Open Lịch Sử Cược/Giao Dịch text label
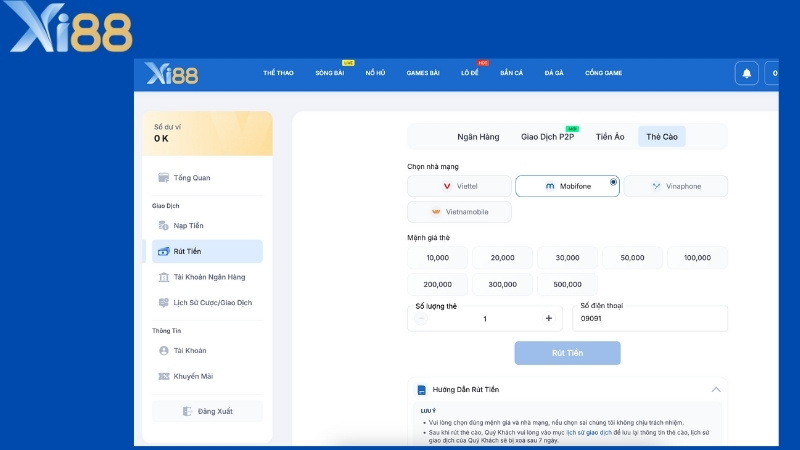Image resolution: width=800 pixels, height=450 pixels. tap(213, 303)
